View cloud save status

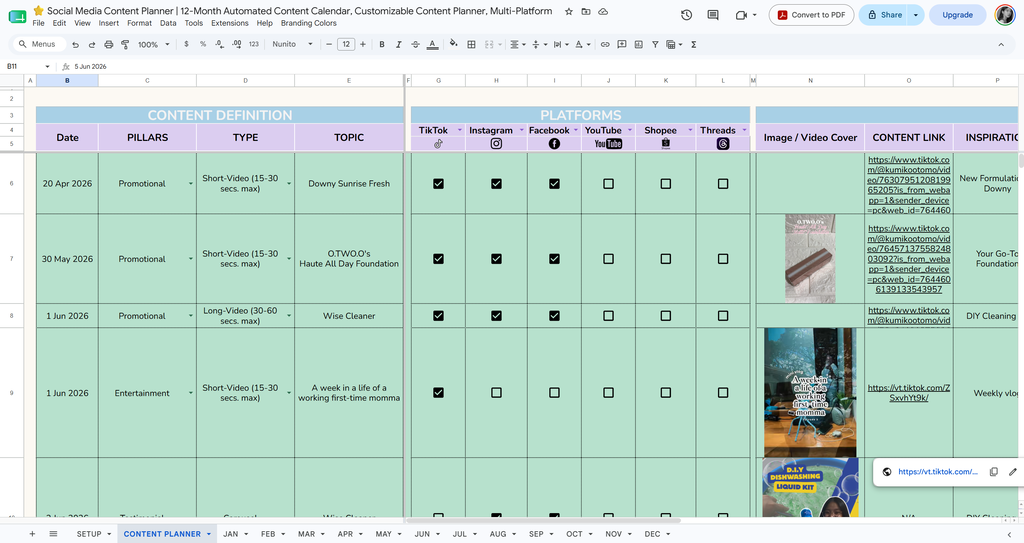click(x=603, y=11)
